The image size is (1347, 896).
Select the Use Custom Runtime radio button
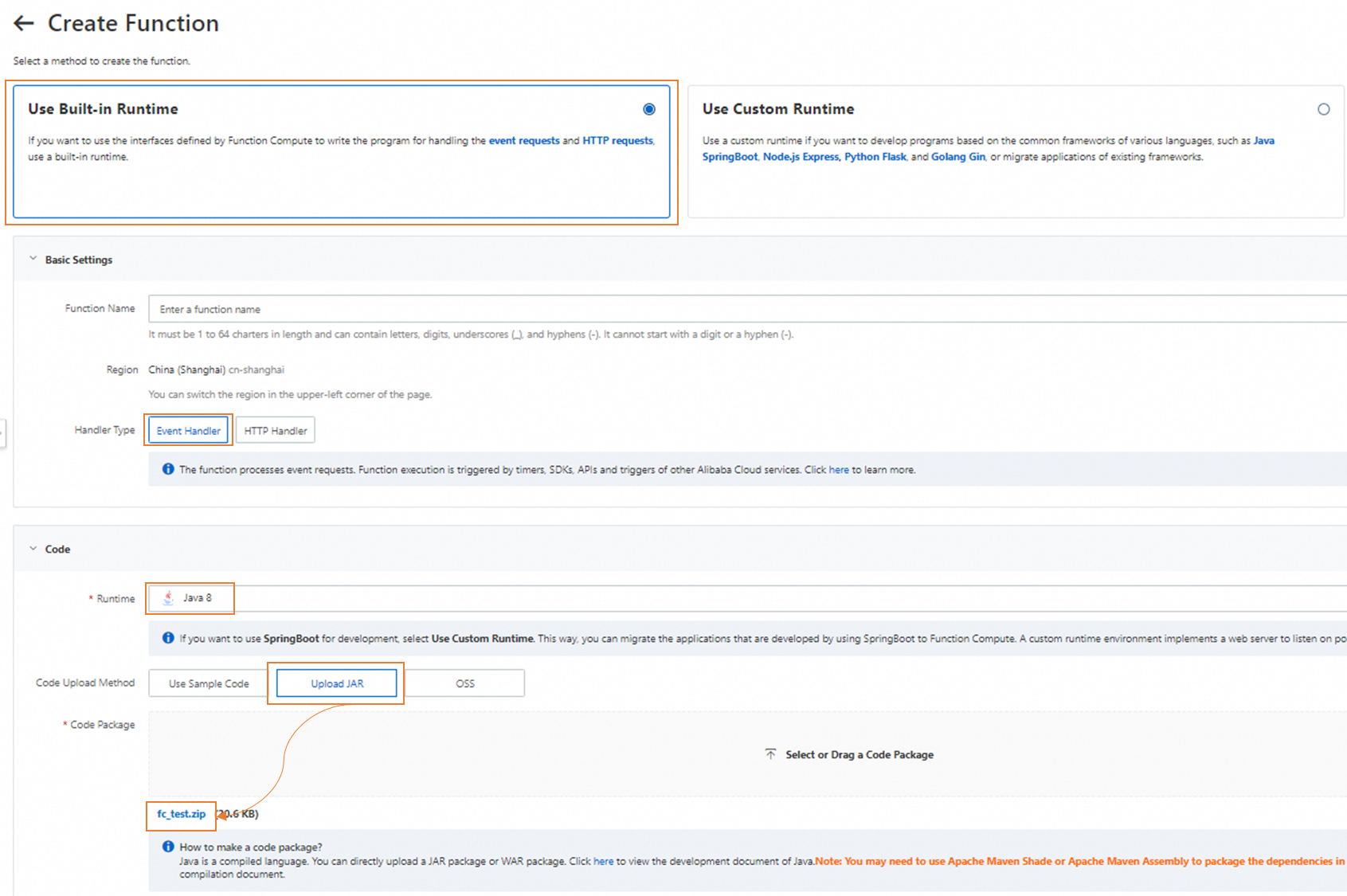tap(1323, 109)
